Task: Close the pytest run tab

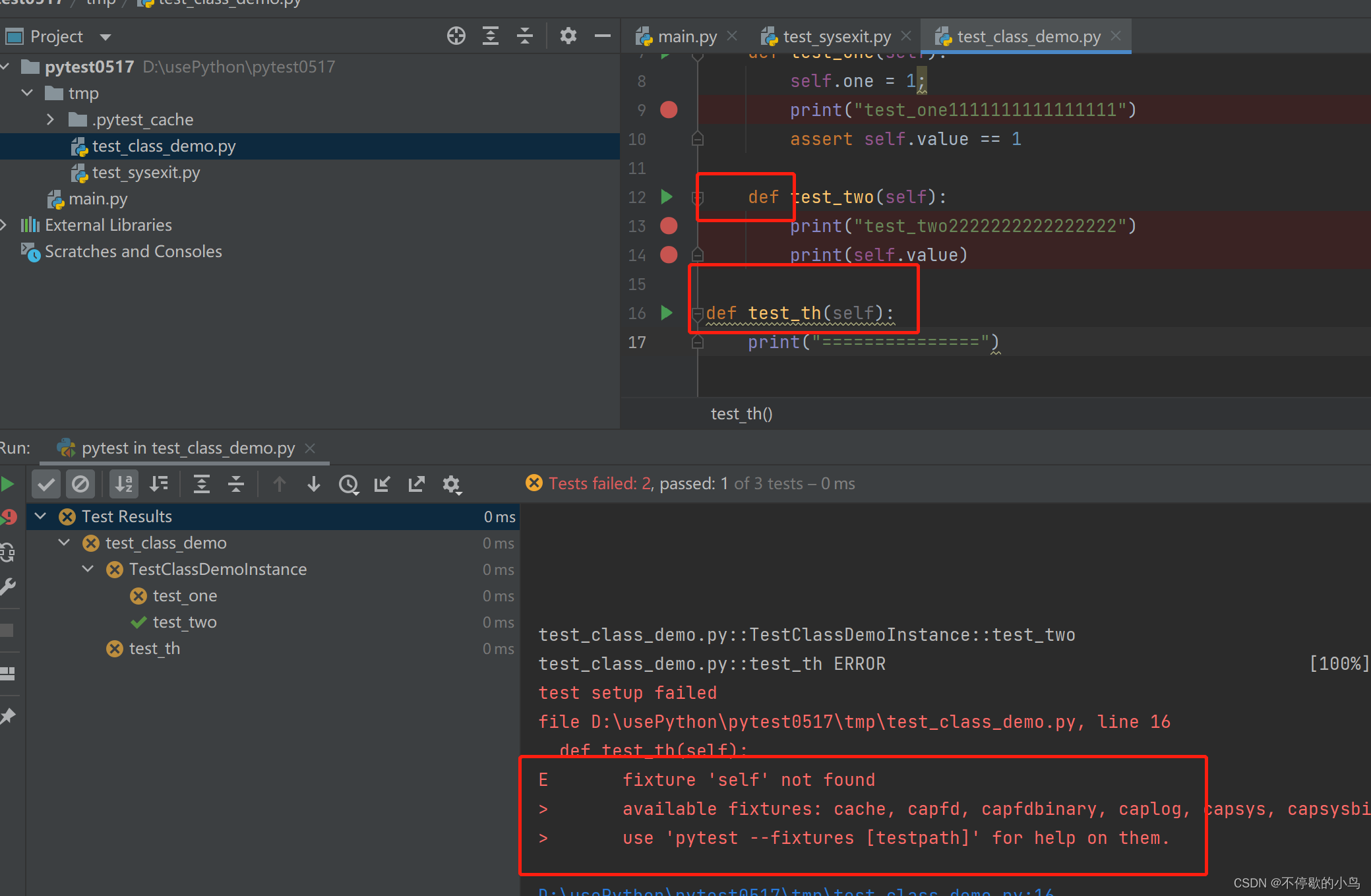Action: pyautogui.click(x=310, y=448)
